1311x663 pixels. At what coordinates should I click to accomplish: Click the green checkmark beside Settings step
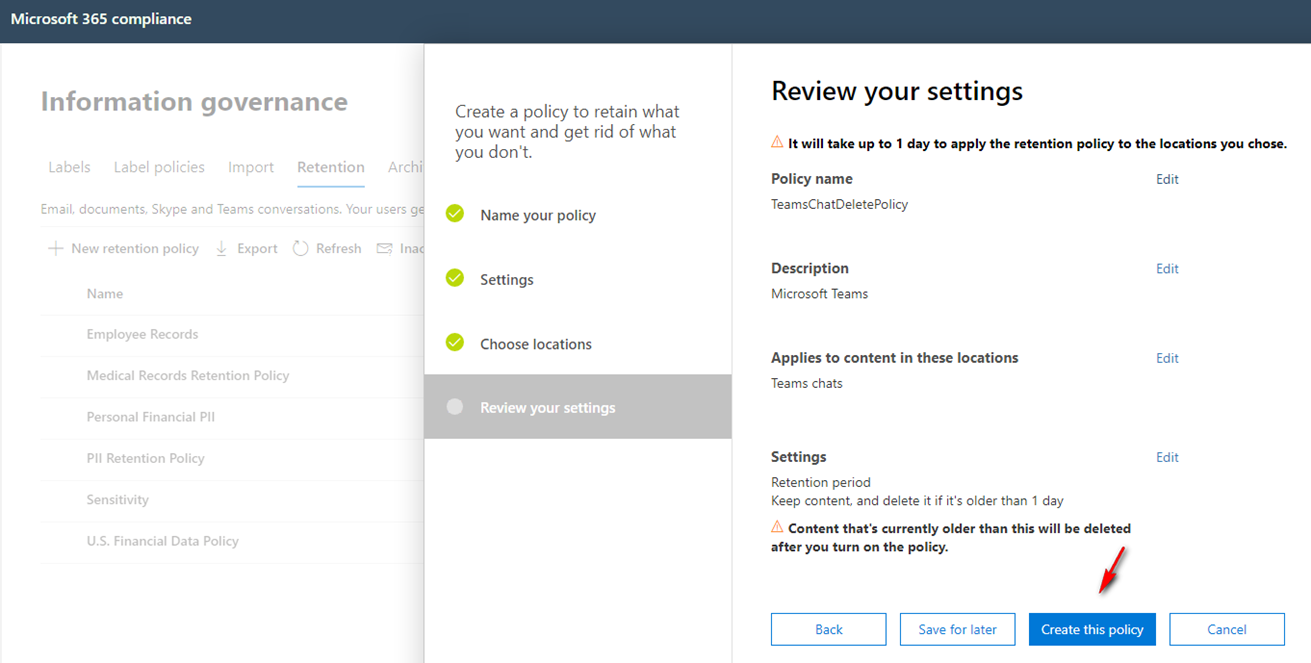455,278
